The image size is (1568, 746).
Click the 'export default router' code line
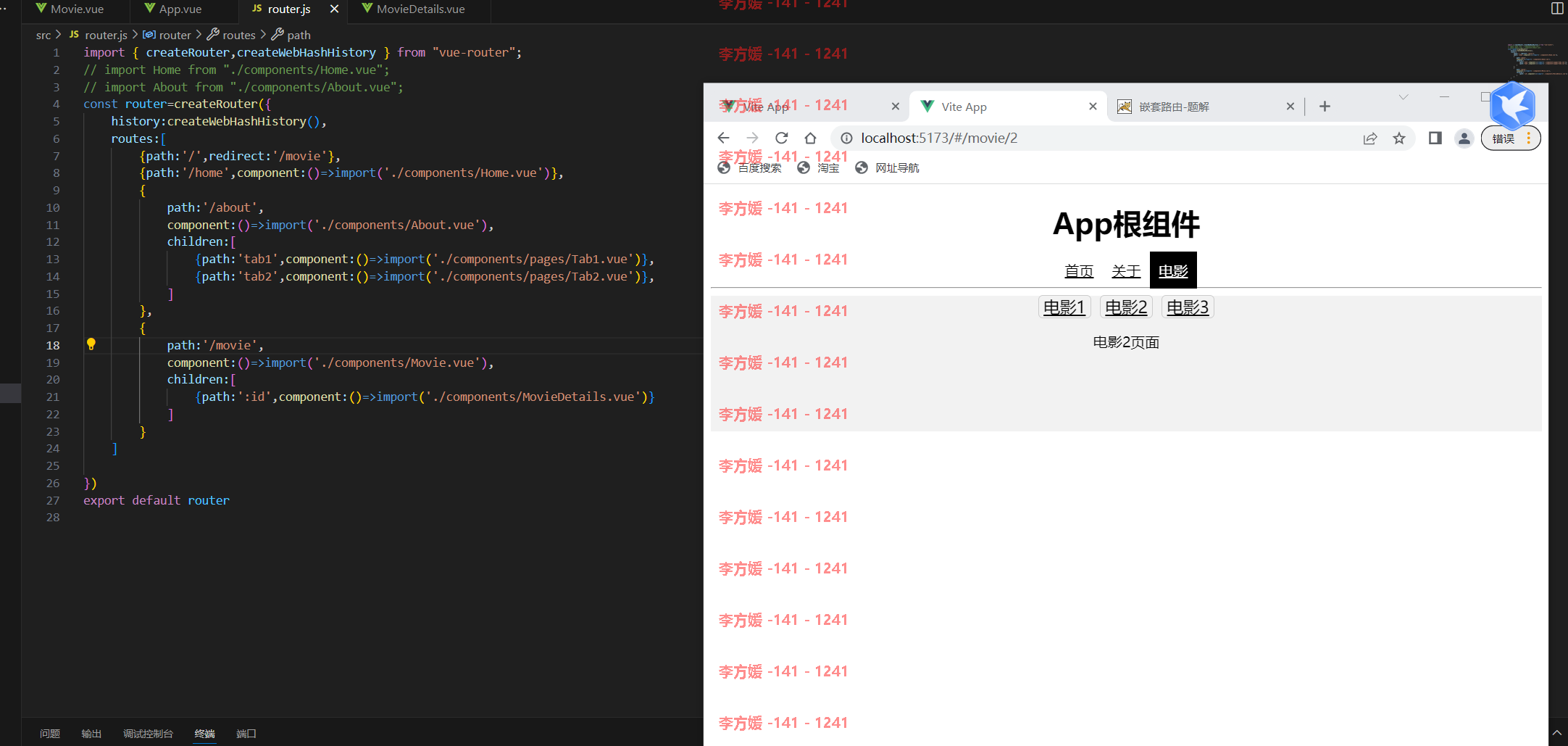pyautogui.click(x=157, y=500)
